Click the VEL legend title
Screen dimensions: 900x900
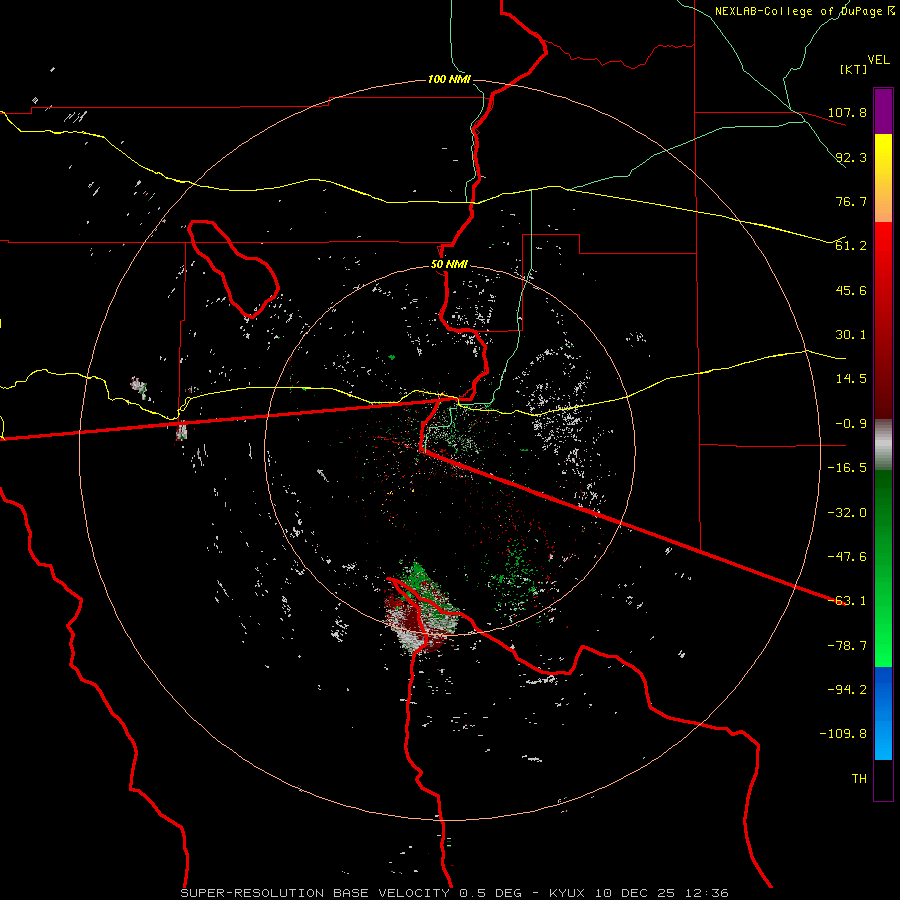coord(878,60)
